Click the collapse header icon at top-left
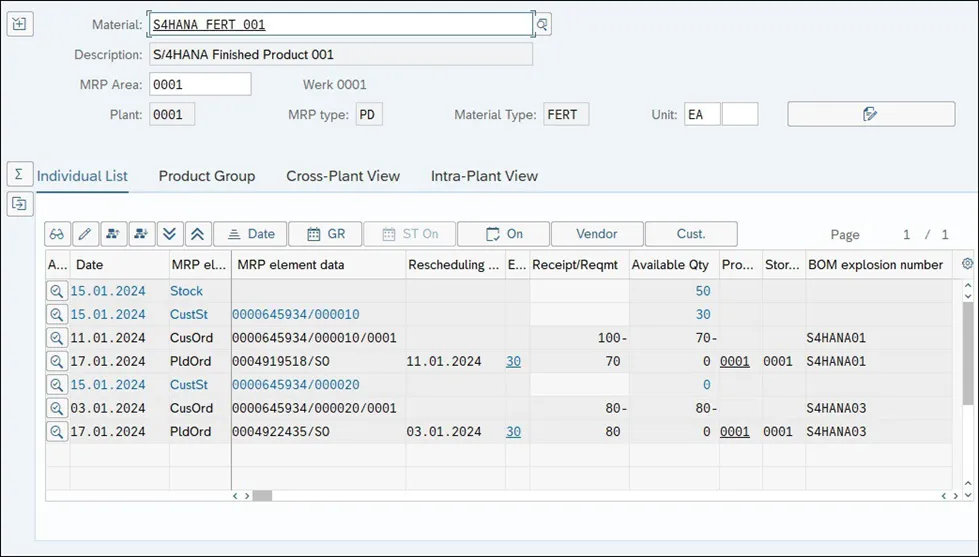This screenshot has height=557, width=979. coord(19,24)
